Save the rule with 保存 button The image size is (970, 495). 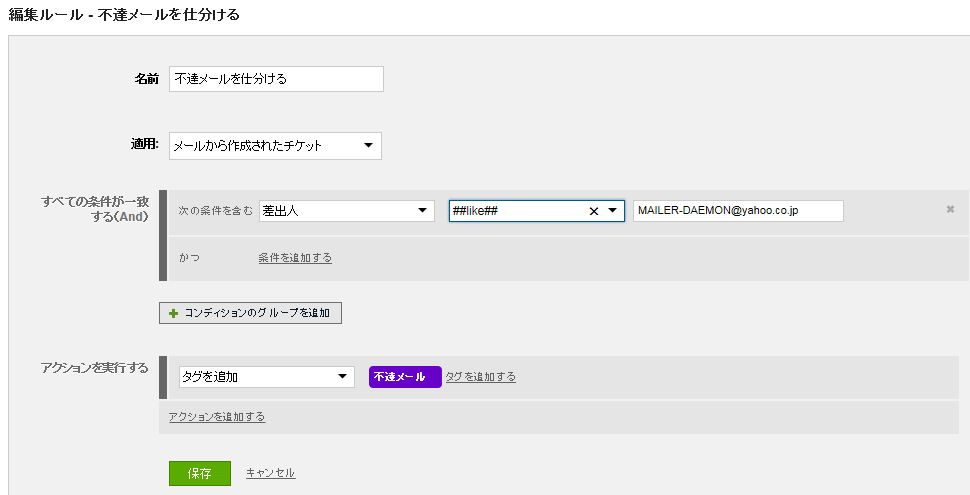tap(200, 473)
